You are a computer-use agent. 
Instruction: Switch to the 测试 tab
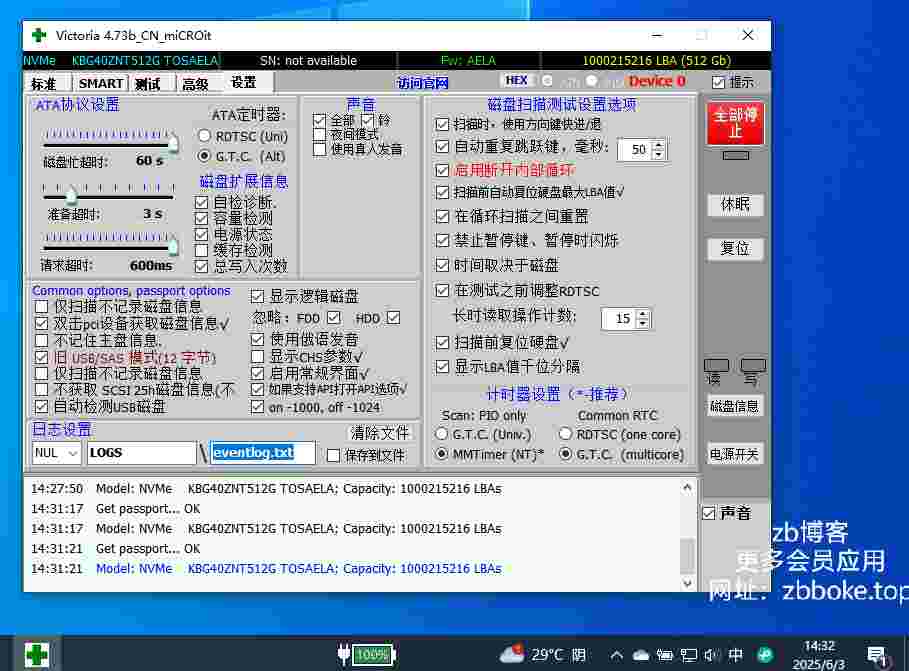pyautogui.click(x=147, y=84)
